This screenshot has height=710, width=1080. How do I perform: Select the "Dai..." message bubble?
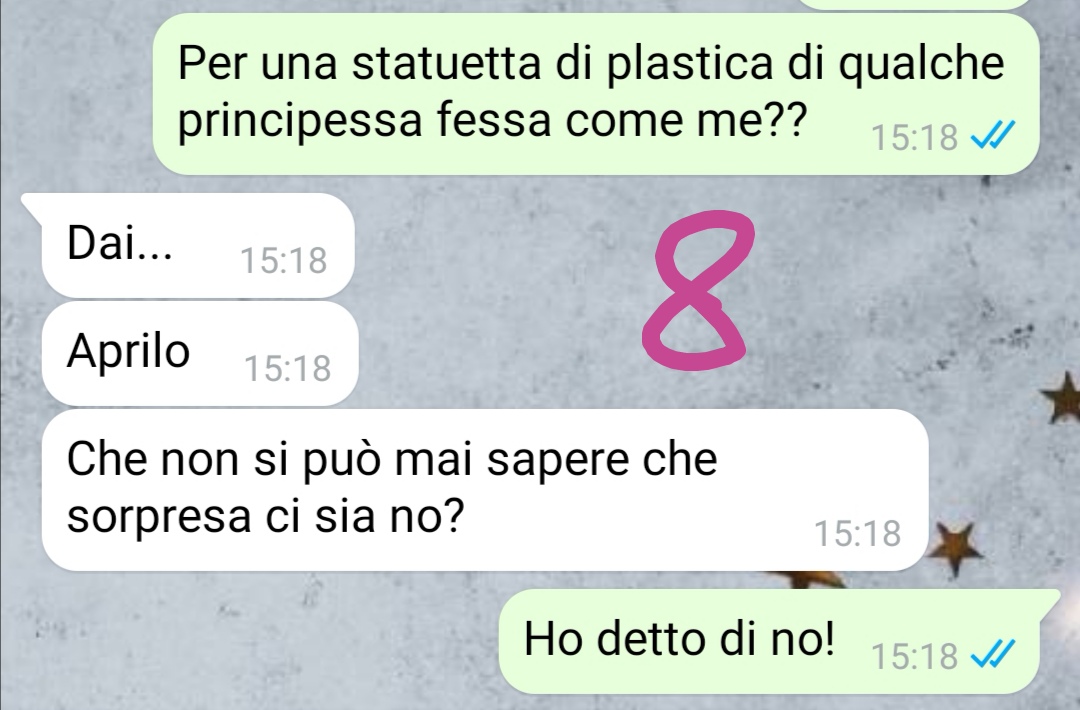(x=198, y=245)
